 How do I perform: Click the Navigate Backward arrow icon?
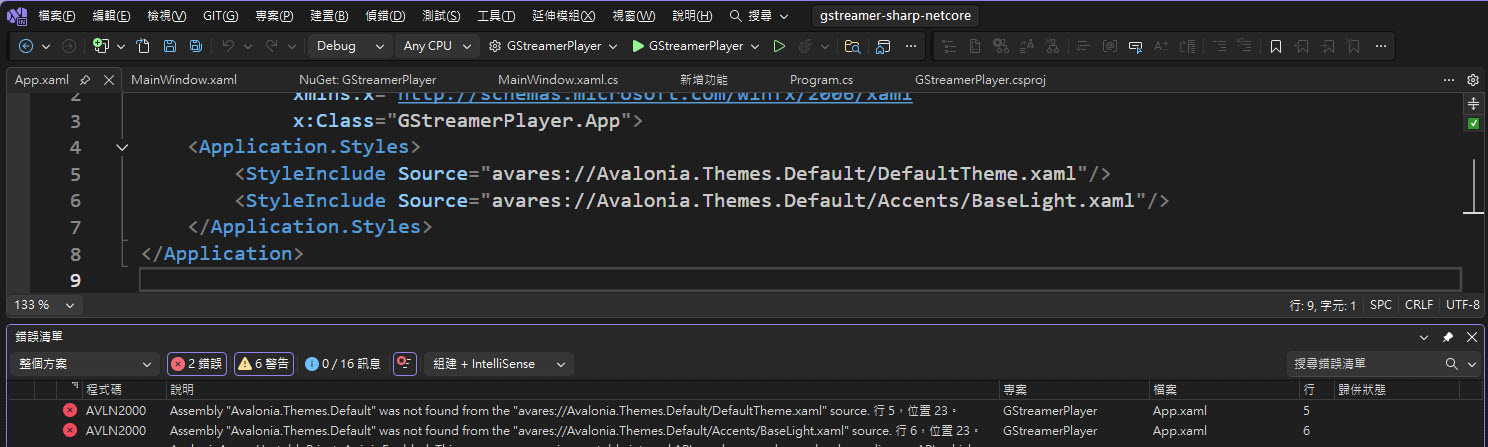click(x=26, y=46)
